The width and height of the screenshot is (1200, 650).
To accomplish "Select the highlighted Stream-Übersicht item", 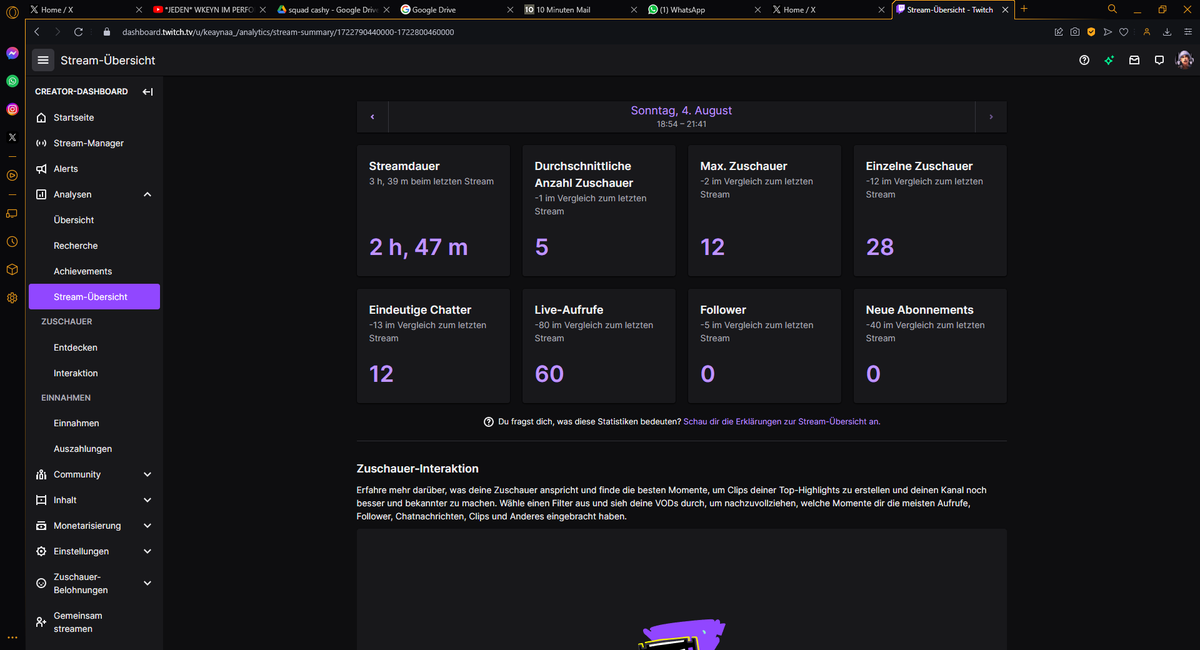I will pos(94,297).
